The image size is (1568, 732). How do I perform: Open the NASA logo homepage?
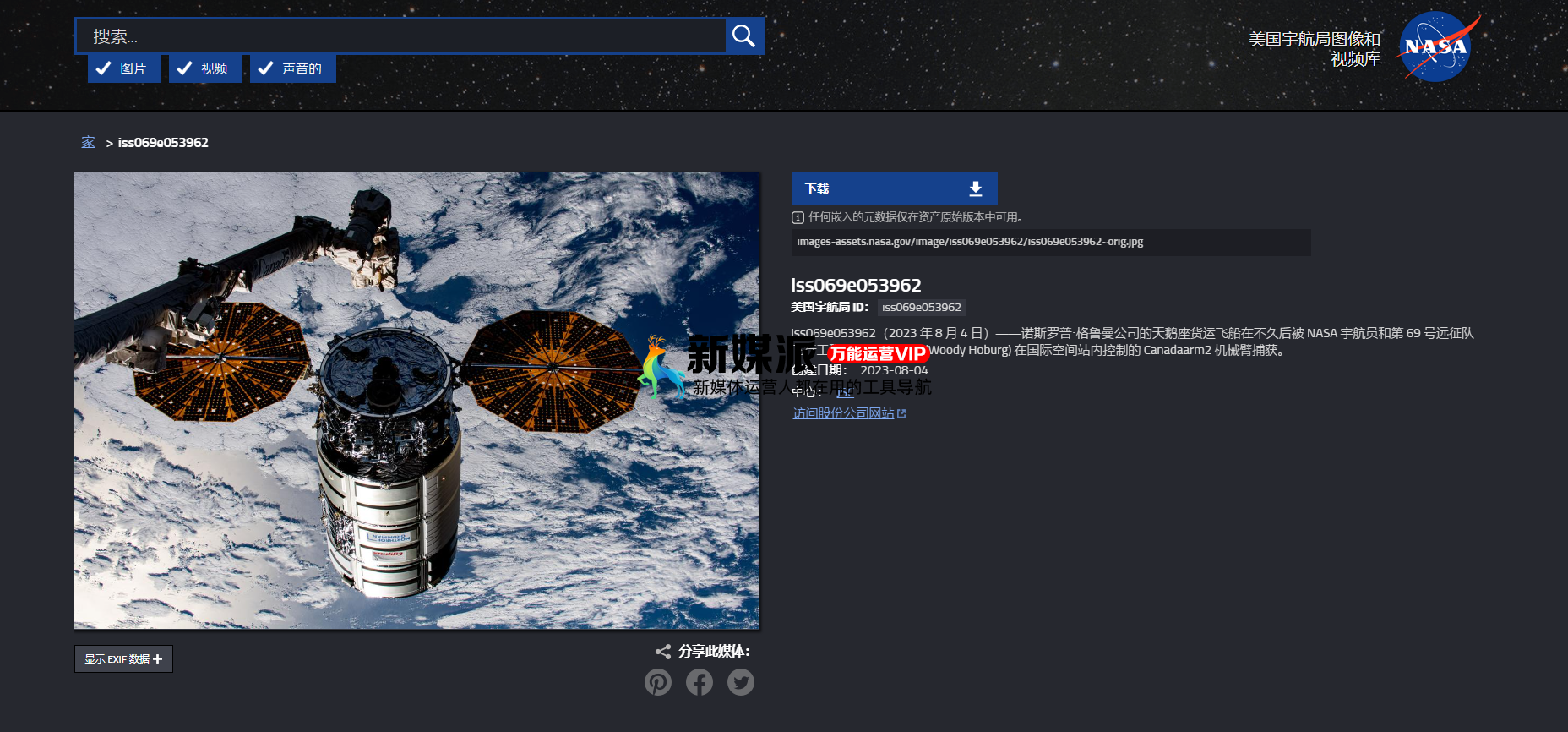pyautogui.click(x=1437, y=46)
